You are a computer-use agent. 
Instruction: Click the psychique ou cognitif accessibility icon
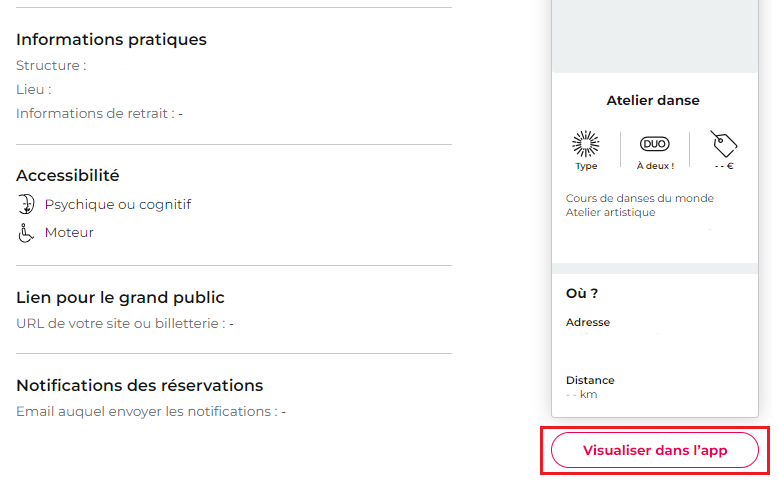click(x=26, y=204)
